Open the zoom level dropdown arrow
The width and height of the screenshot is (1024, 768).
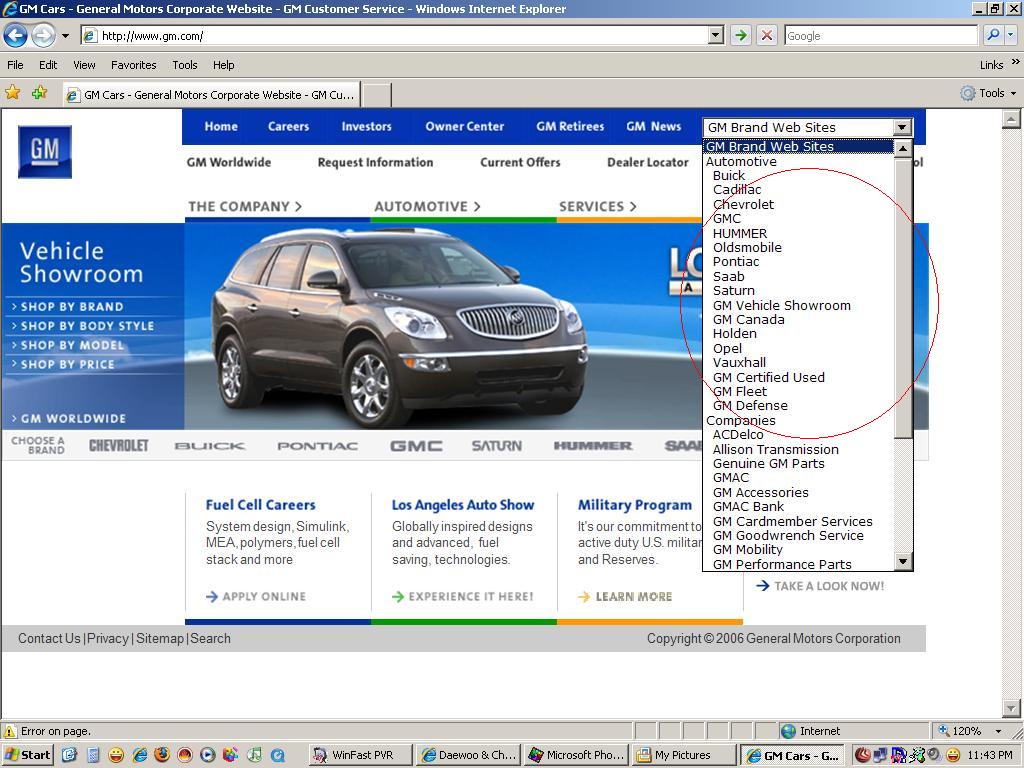pos(998,731)
